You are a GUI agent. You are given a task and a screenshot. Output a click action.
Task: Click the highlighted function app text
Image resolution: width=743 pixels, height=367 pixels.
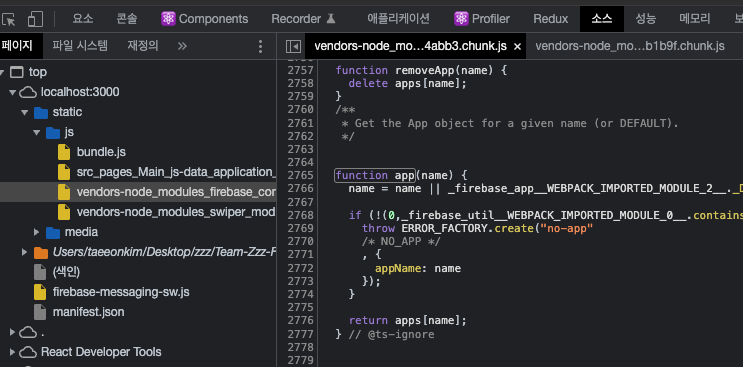point(375,175)
